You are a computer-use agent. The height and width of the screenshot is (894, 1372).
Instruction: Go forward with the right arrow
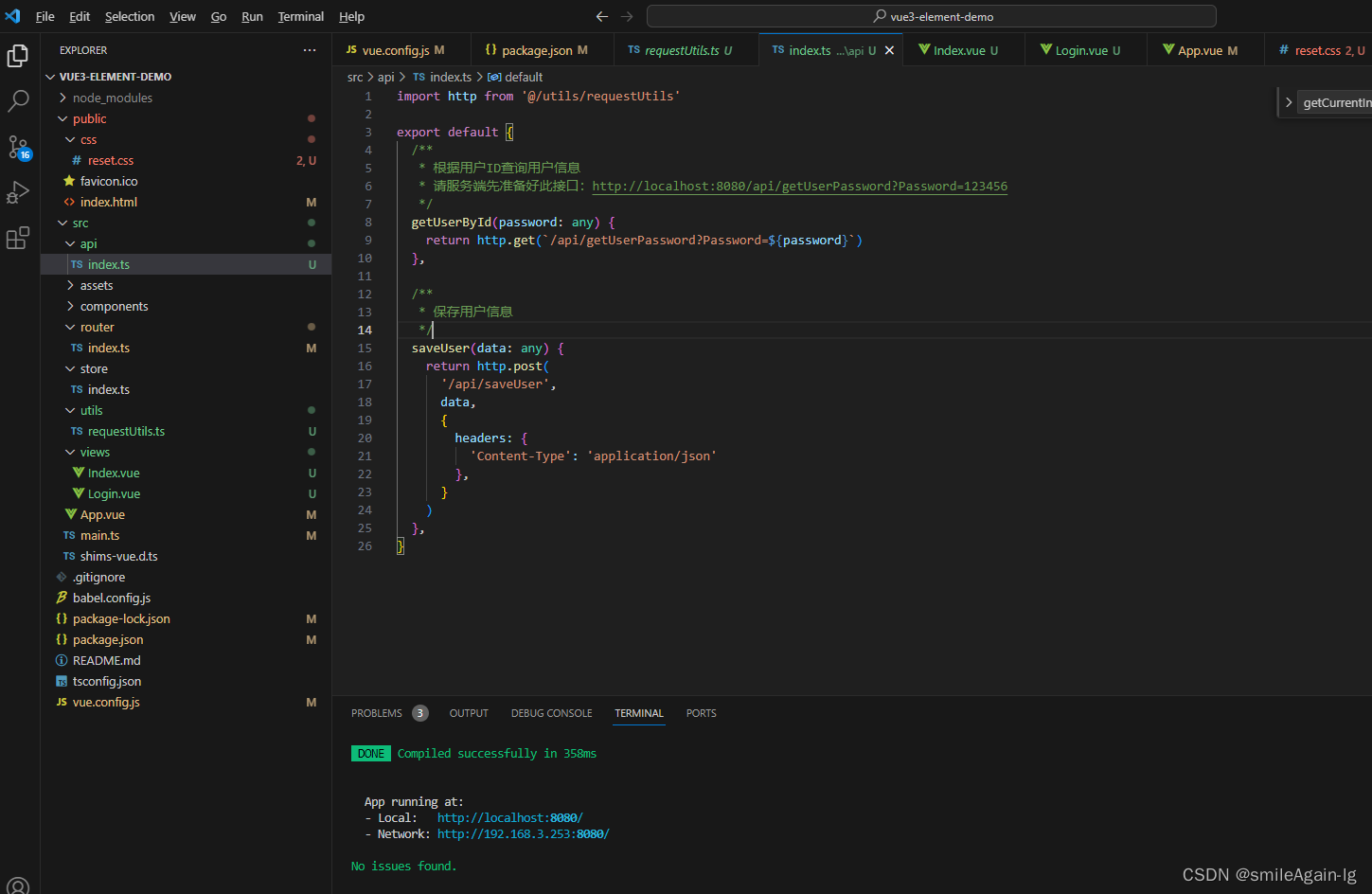[x=627, y=16]
